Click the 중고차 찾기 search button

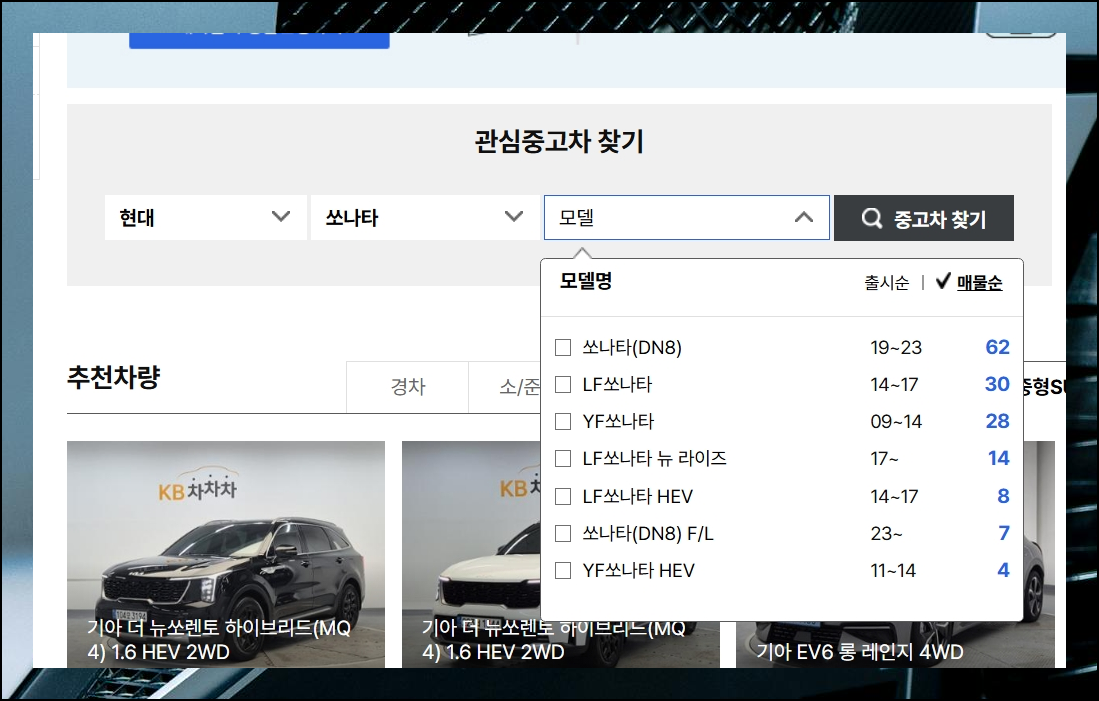(924, 218)
